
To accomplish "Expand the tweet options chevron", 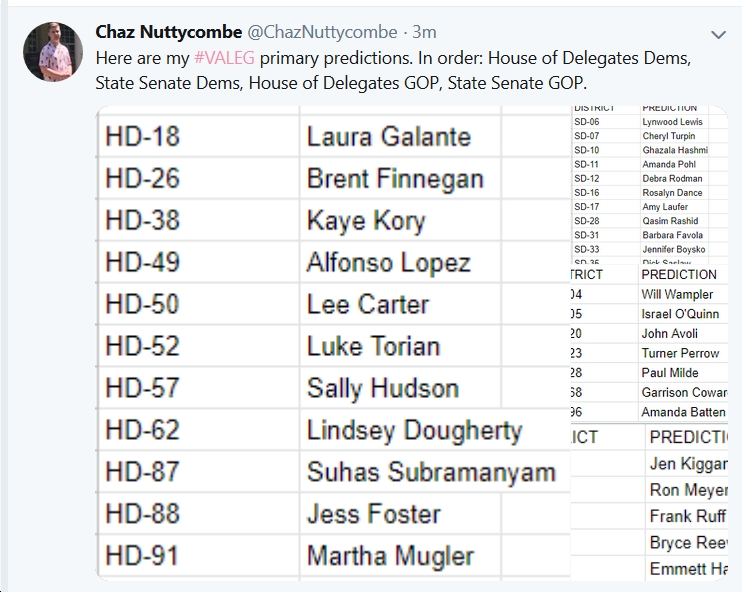I will coord(718,35).
